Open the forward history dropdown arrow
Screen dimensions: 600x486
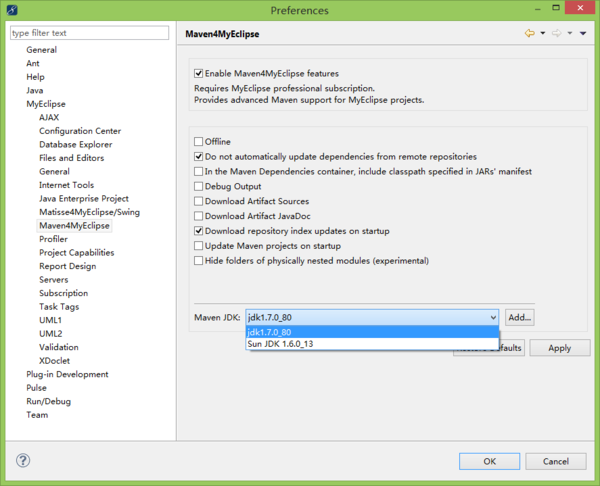pos(570,33)
